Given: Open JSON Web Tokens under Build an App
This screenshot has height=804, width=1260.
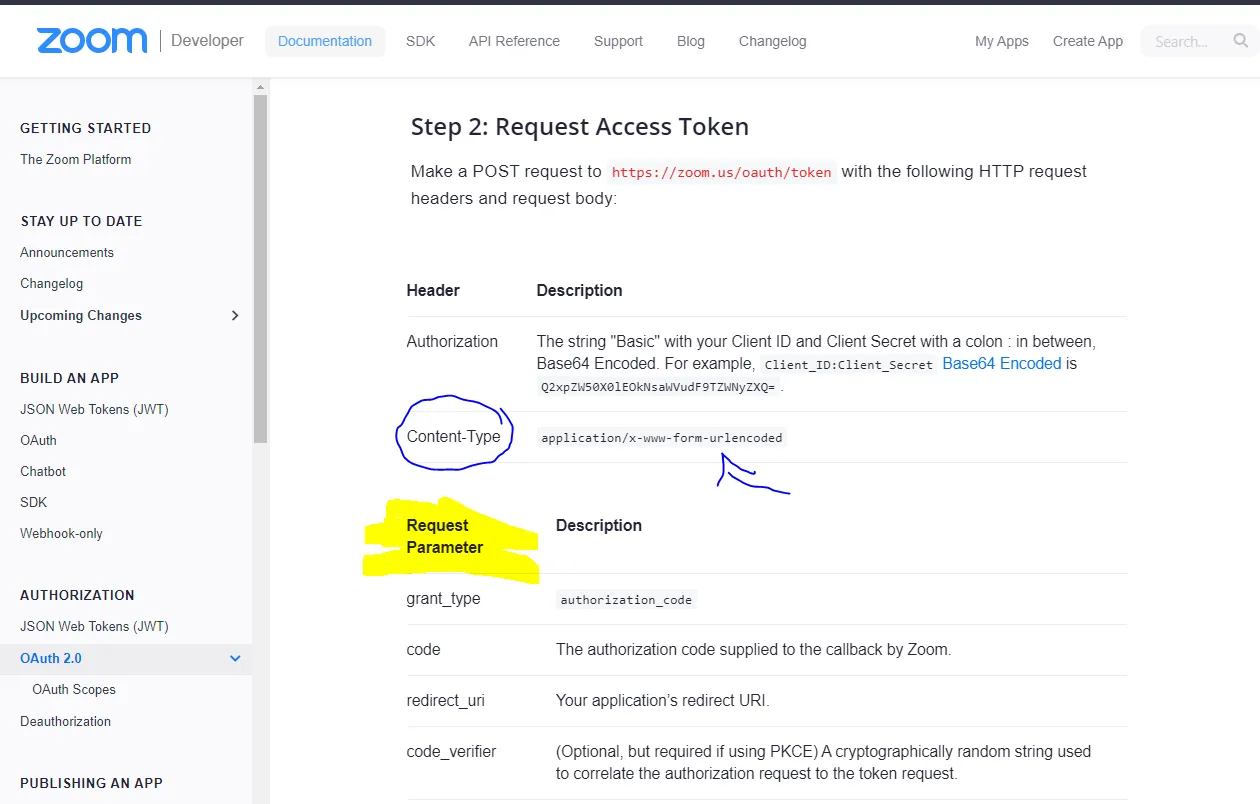Looking at the screenshot, I should click(94, 409).
